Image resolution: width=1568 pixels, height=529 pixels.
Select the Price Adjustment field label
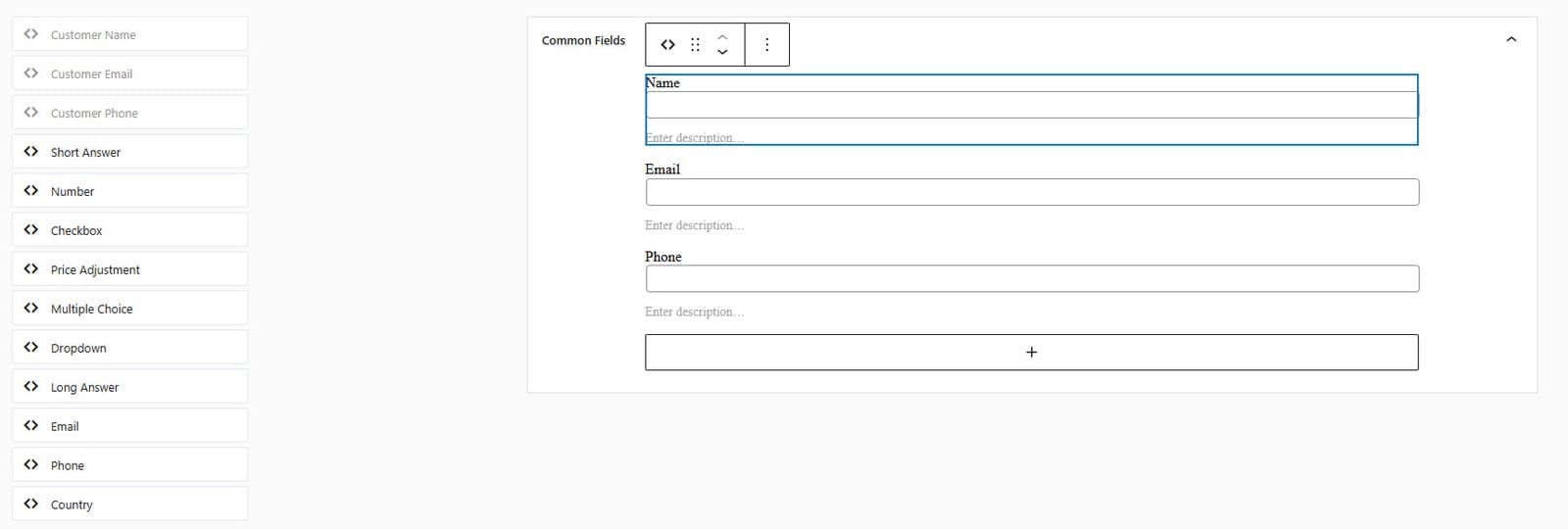click(95, 269)
